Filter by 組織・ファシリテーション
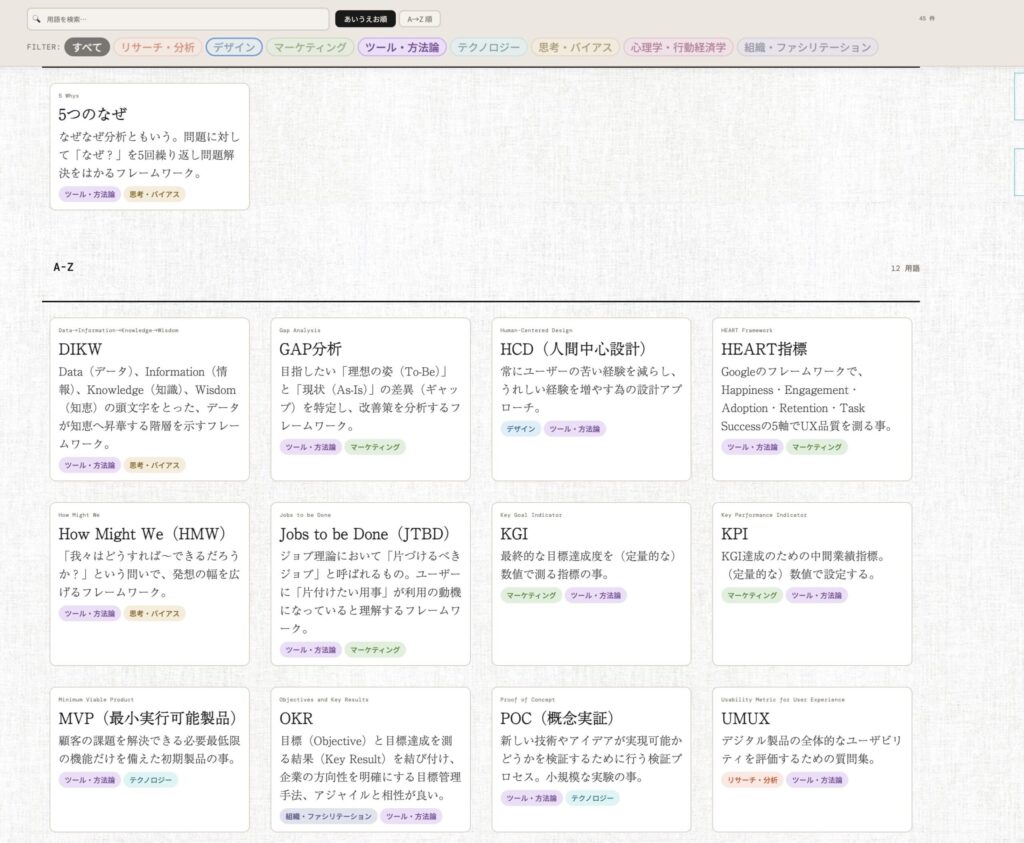Screen dimensions: 1024x843 [x=807, y=47]
